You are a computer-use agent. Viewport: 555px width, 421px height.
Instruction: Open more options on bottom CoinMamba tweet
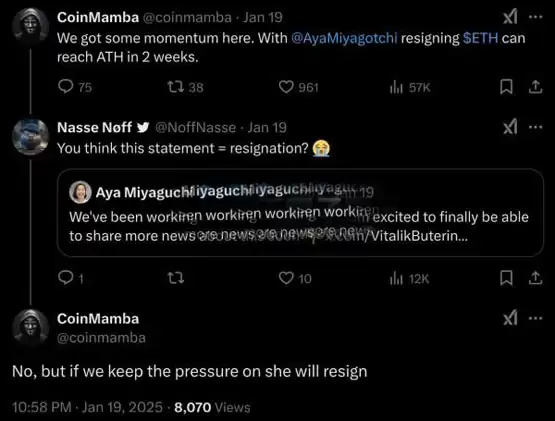(536, 318)
